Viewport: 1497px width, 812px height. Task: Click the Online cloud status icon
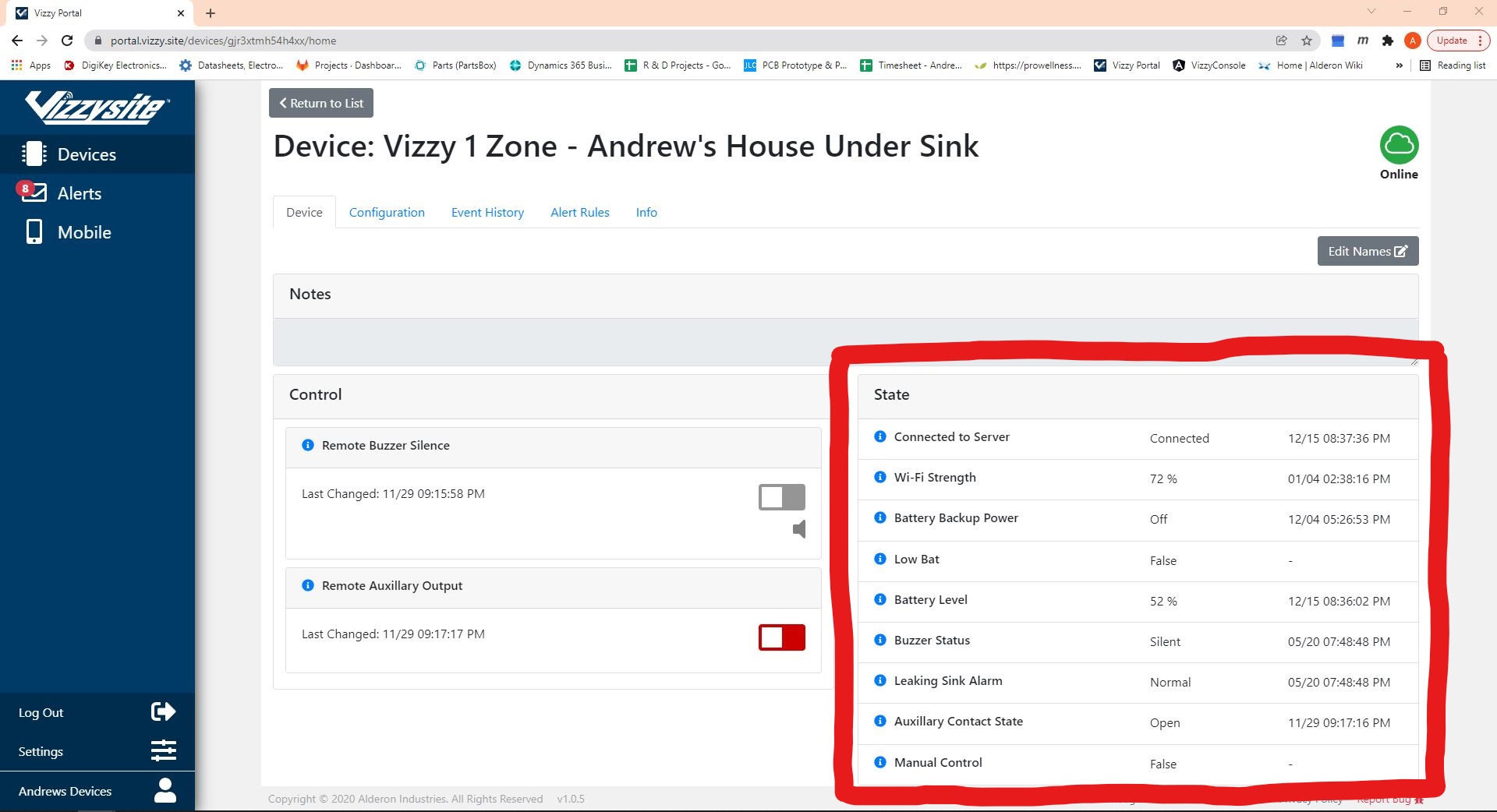(x=1399, y=145)
